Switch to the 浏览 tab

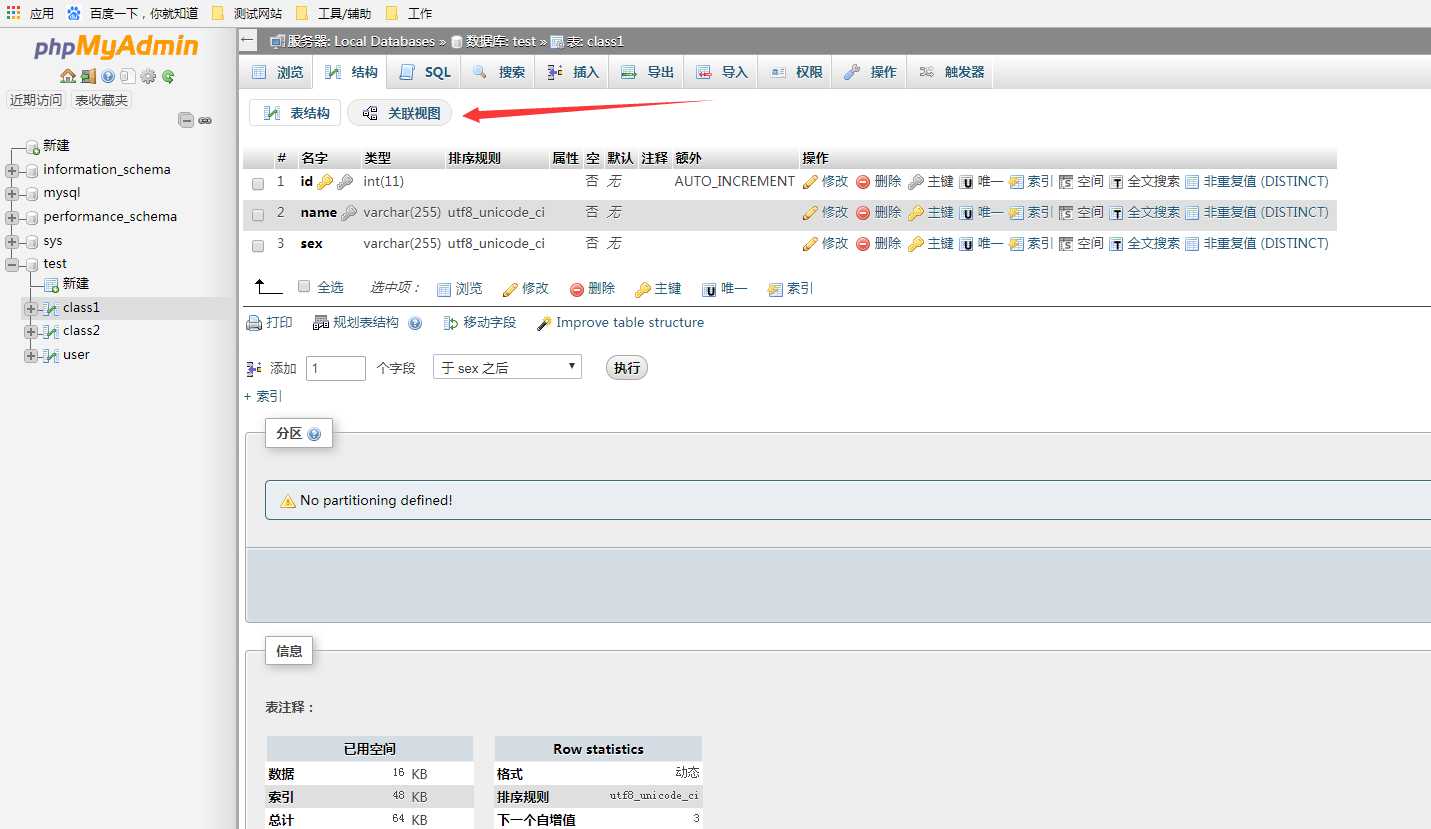pyautogui.click(x=277, y=72)
